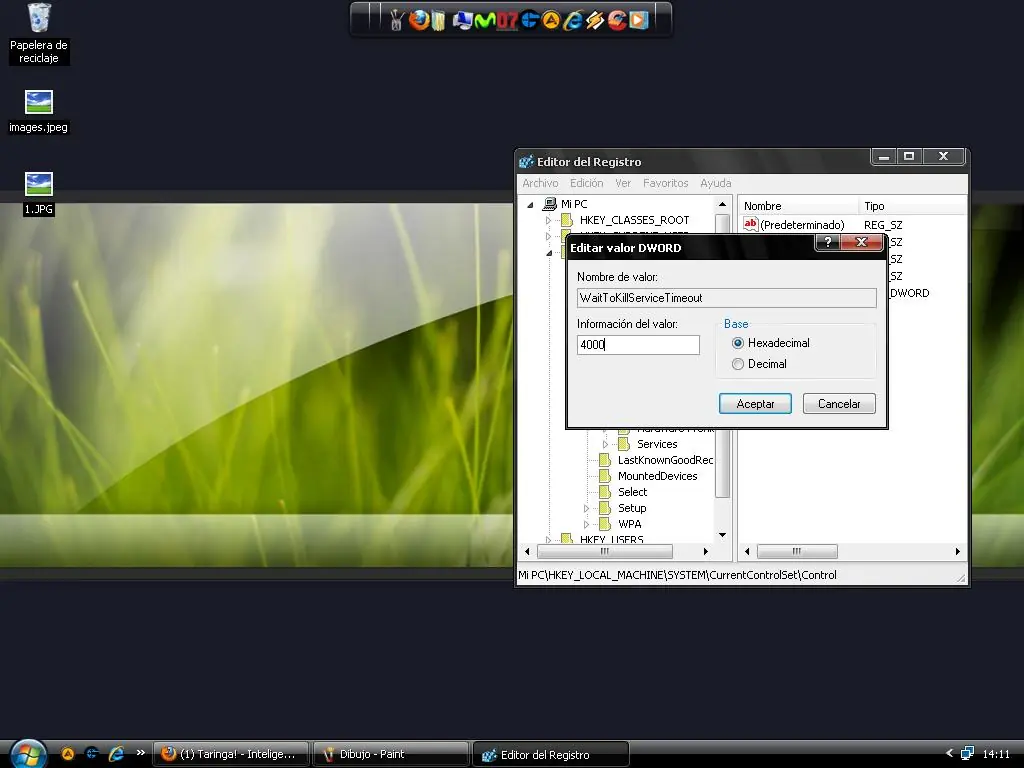
Task: Open the Ayuda menu
Action: 716,183
